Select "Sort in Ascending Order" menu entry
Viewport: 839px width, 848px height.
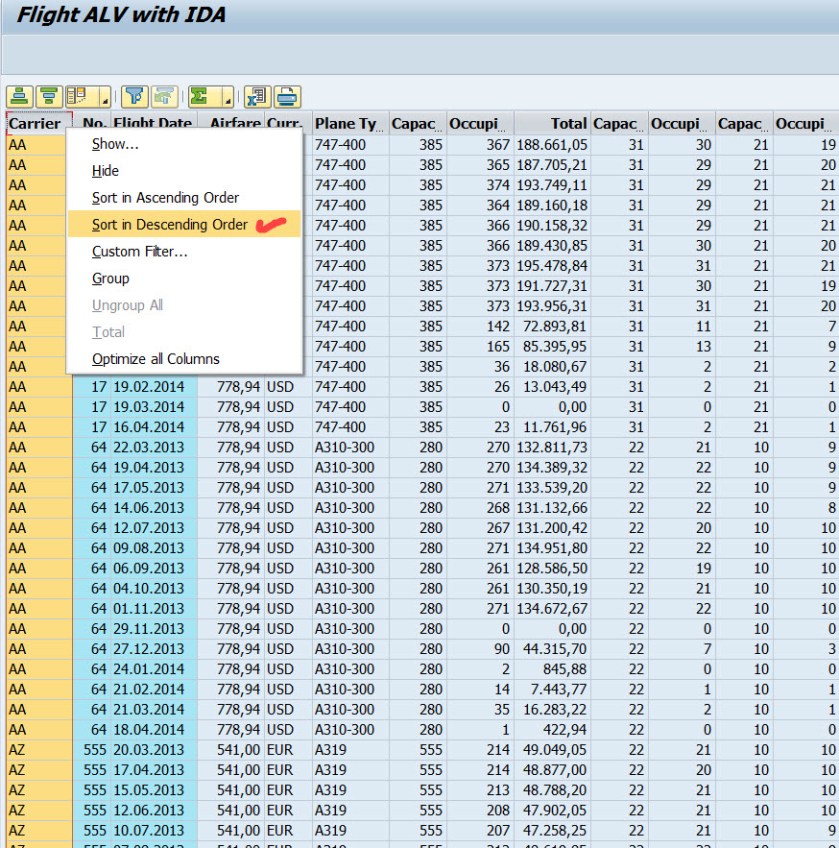click(165, 198)
